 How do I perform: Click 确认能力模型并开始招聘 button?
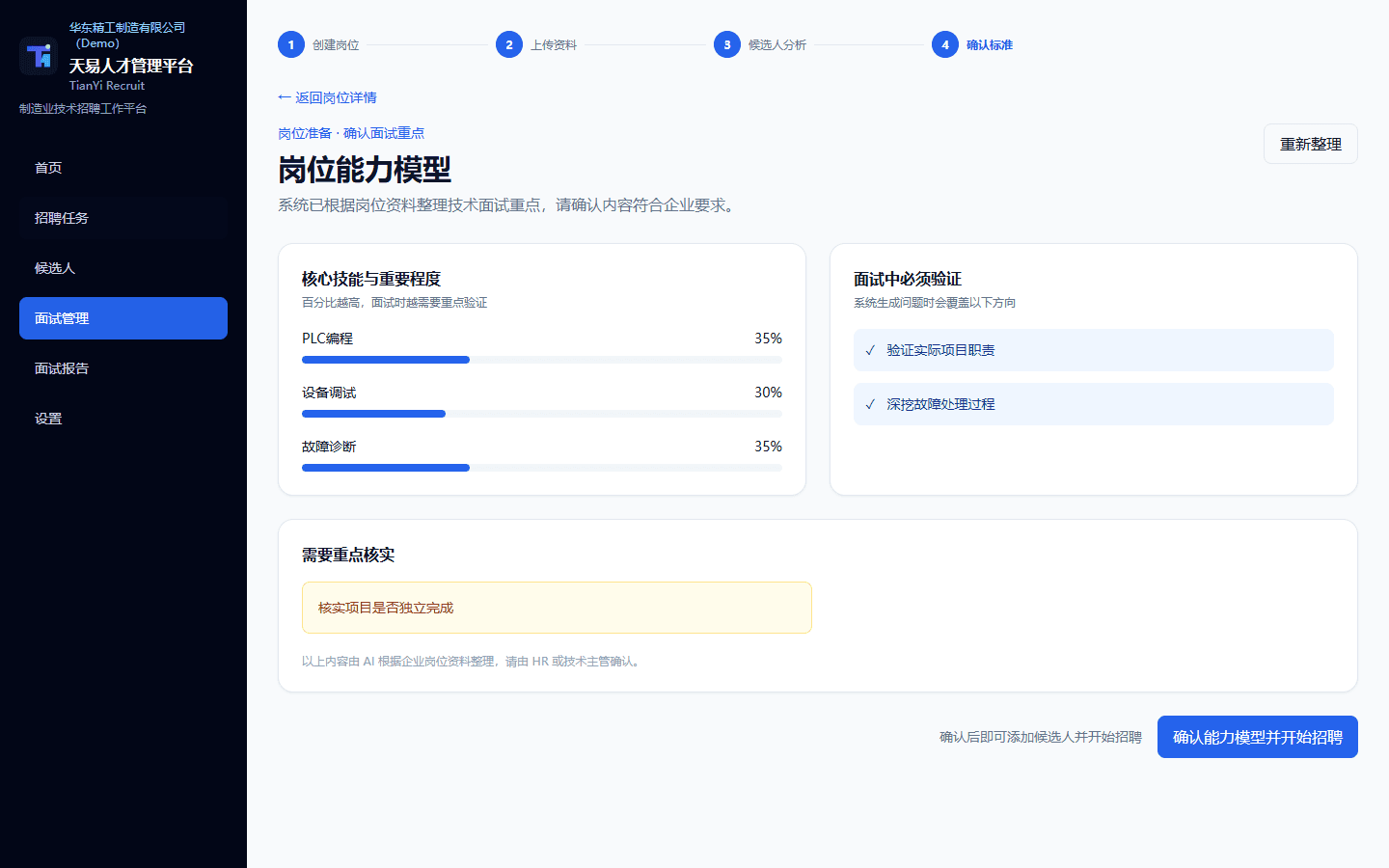coord(1258,737)
